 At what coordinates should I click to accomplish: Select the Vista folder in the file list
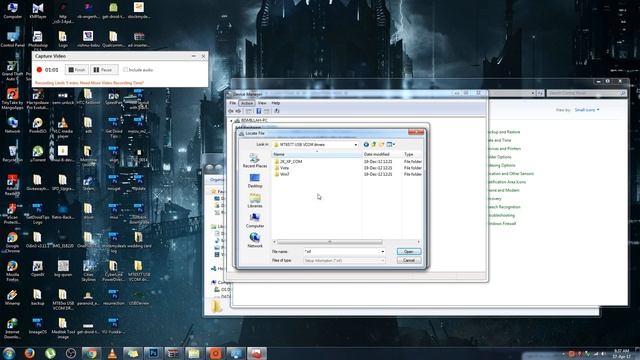(284, 168)
